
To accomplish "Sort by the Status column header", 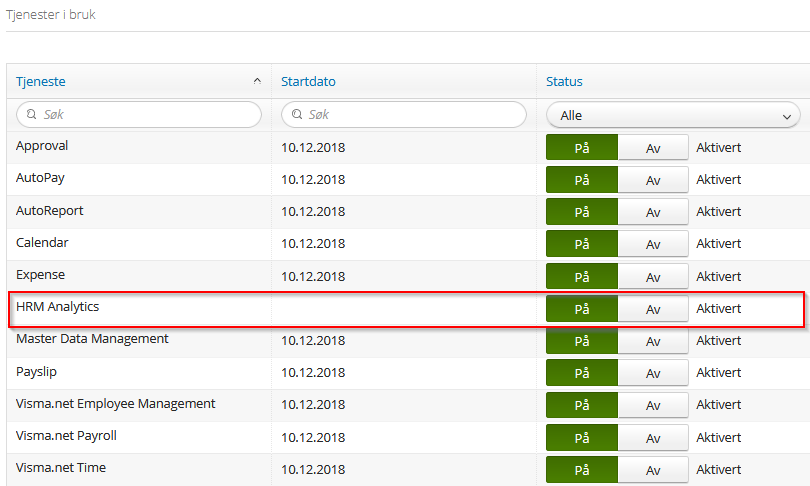I will pyautogui.click(x=564, y=82).
